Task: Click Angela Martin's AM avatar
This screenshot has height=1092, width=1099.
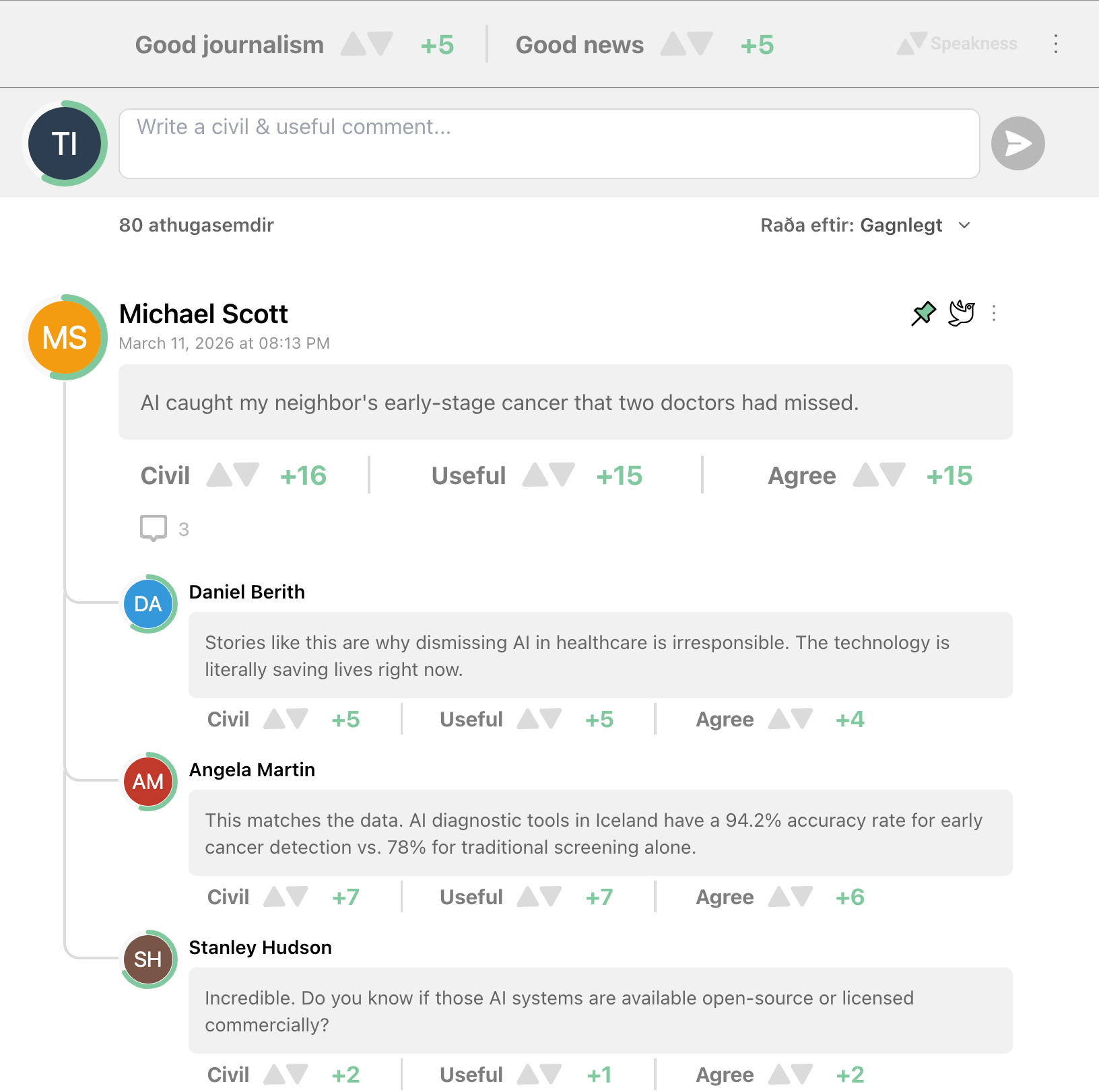Action: tap(148, 782)
